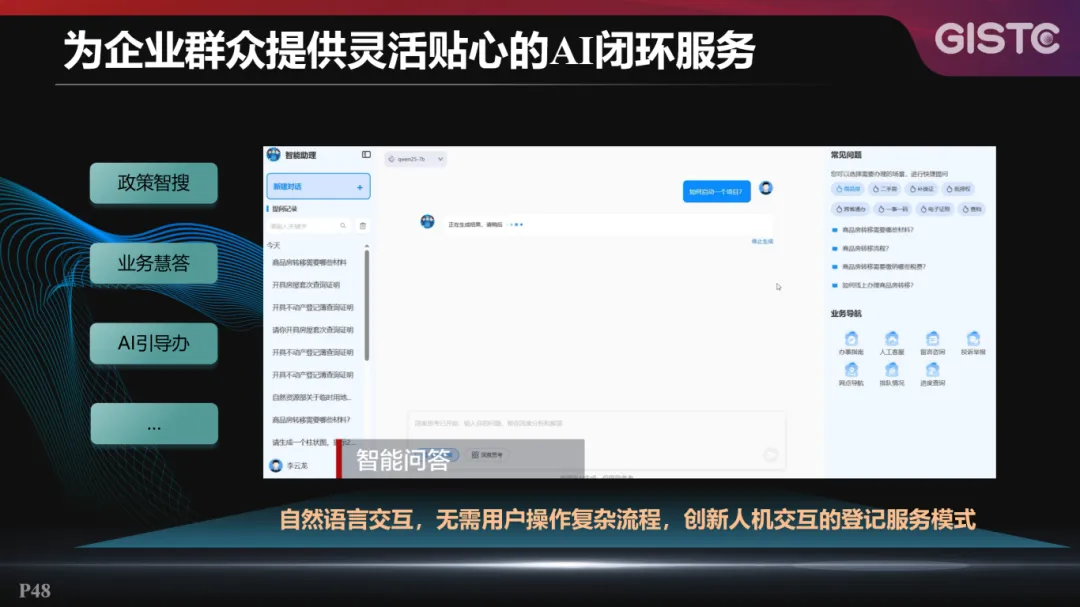1080x607 pixels.
Task: Click the plus icon in 新建对话
Action: tap(360, 187)
